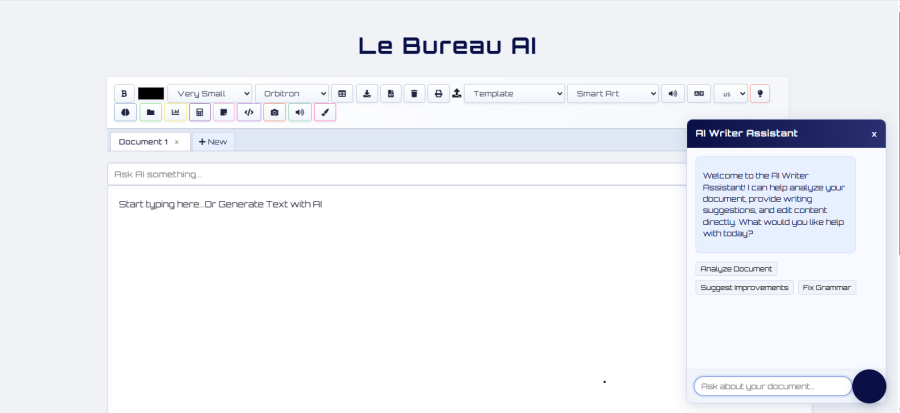The width and height of the screenshot is (900, 413).
Task: Open the calculator tool
Action: tap(200, 112)
